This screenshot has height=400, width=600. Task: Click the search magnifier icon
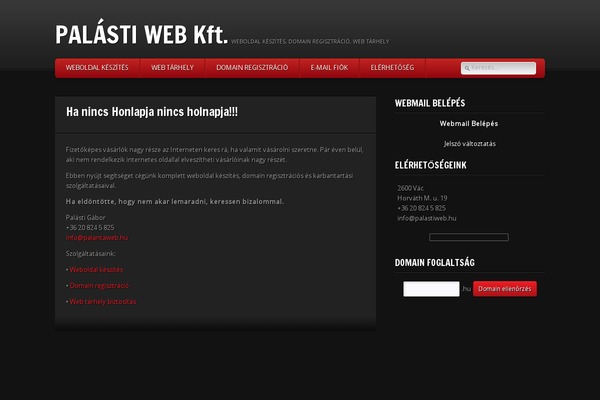(x=467, y=69)
